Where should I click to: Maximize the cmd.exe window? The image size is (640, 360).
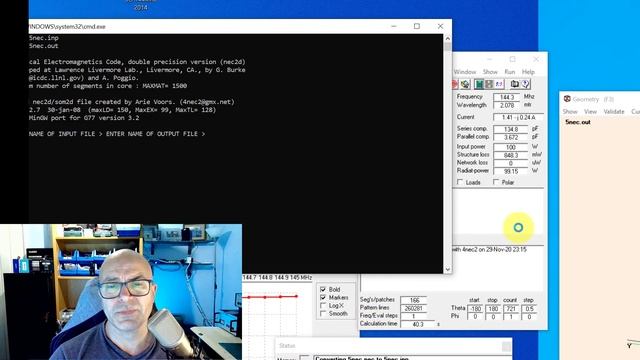pos(417,26)
